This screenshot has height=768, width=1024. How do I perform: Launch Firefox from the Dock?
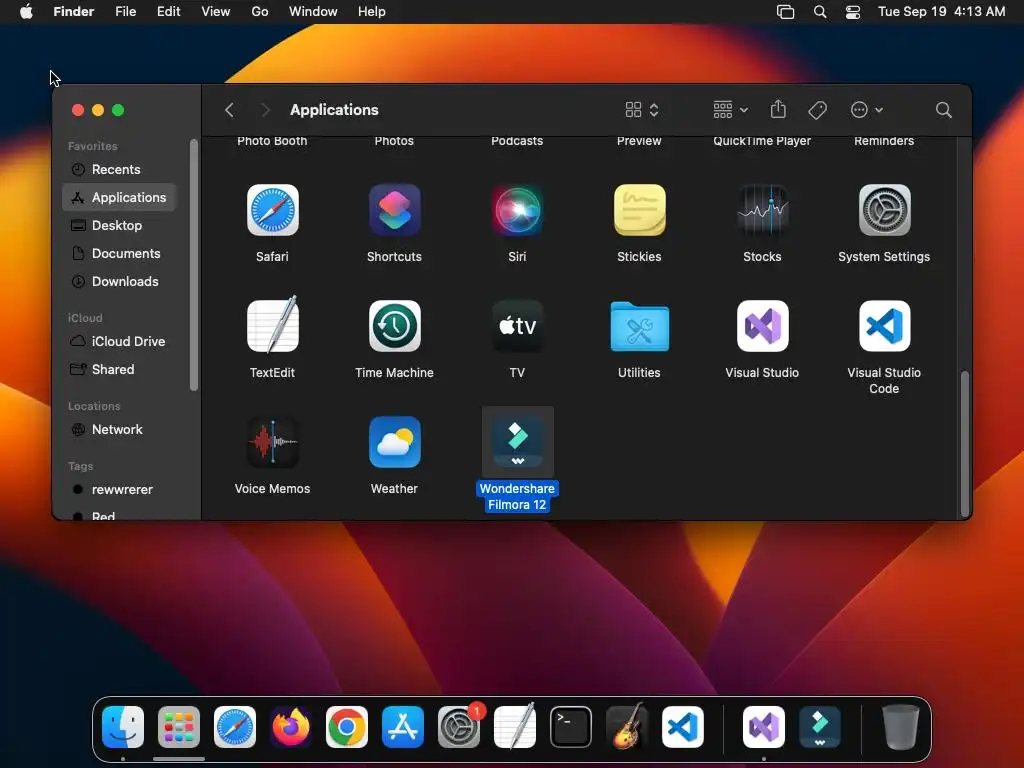[x=291, y=727]
